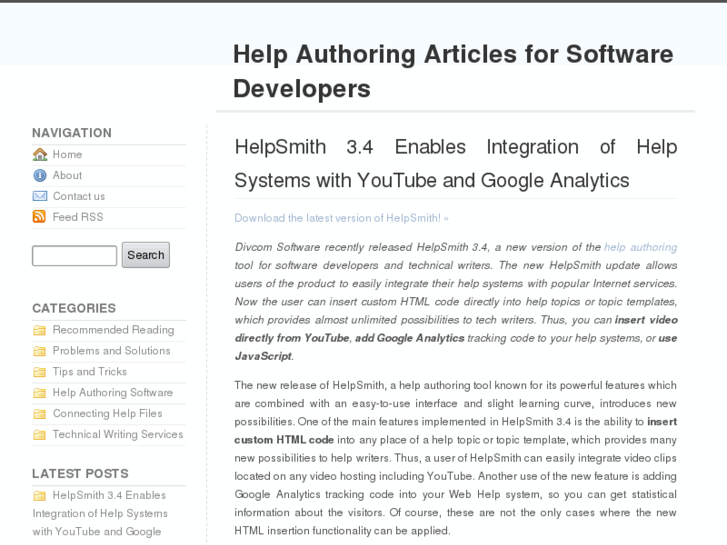The width and height of the screenshot is (727, 545).
Task: Open the Tips and Tricks category
Action: point(89,372)
